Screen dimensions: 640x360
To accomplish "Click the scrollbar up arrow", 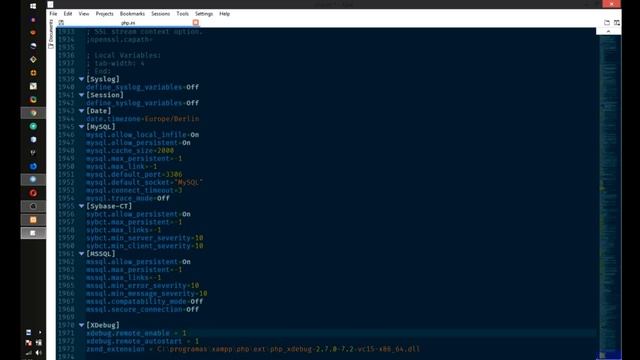I will tap(608, 31).
